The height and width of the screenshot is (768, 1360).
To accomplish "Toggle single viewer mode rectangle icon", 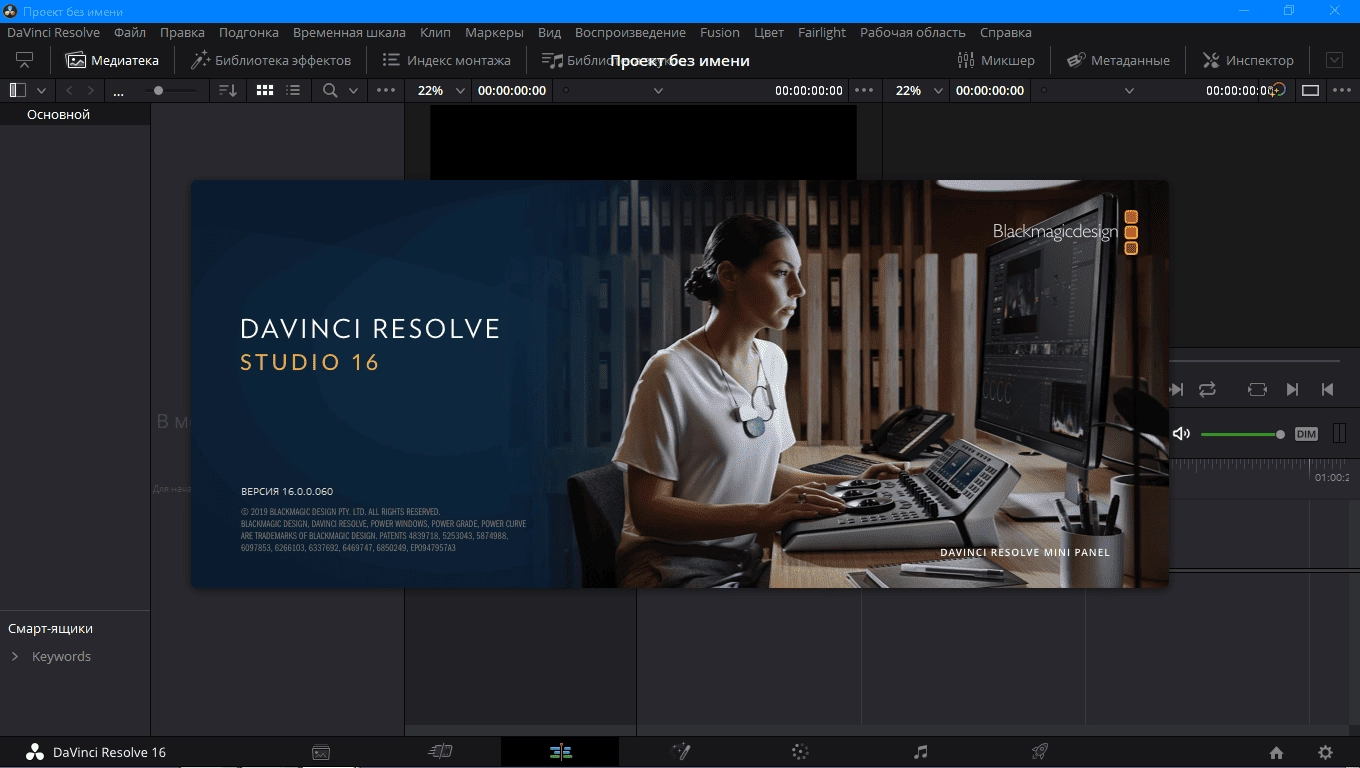I will tap(1310, 90).
